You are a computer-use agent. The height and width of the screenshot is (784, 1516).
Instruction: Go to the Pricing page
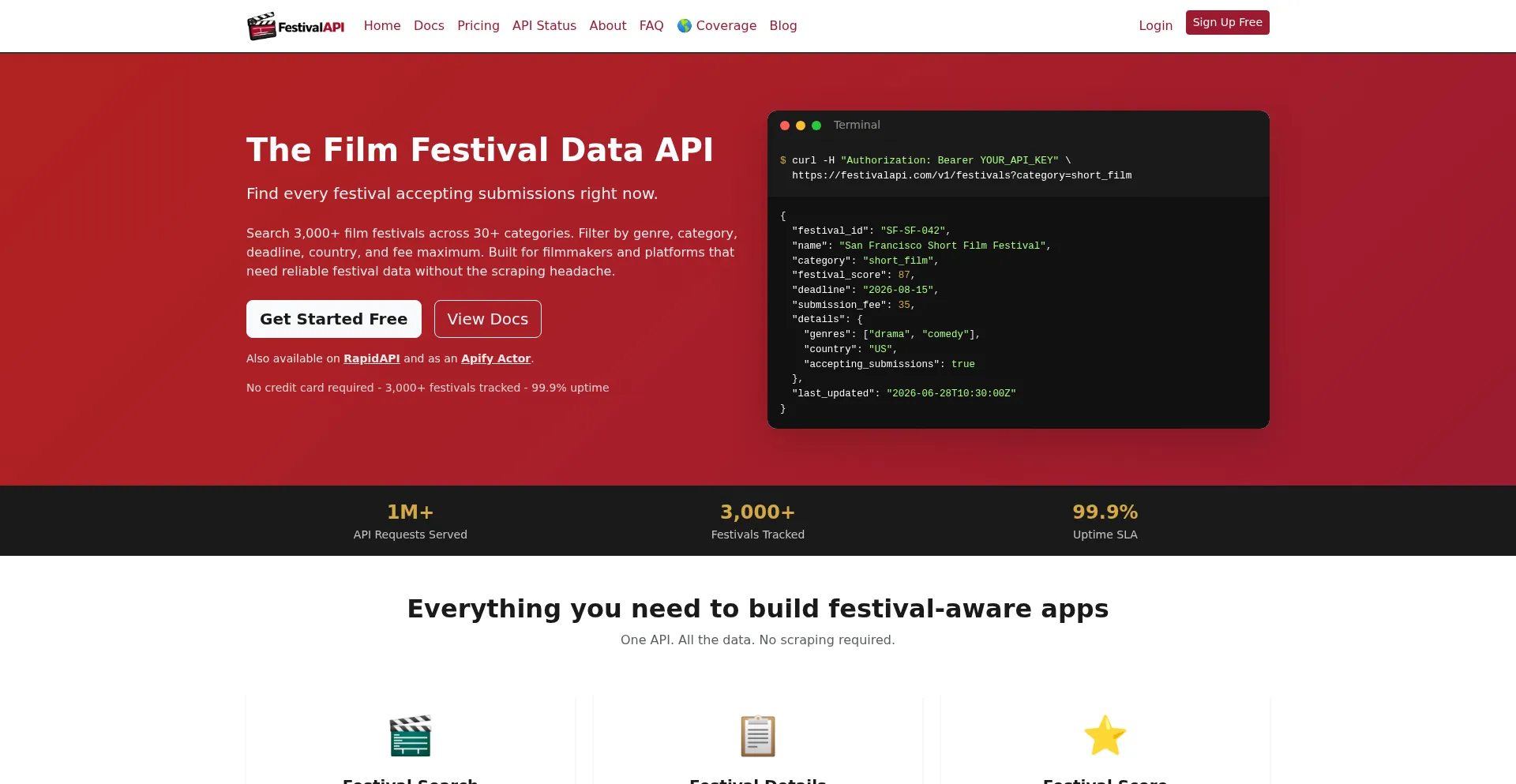[478, 26]
